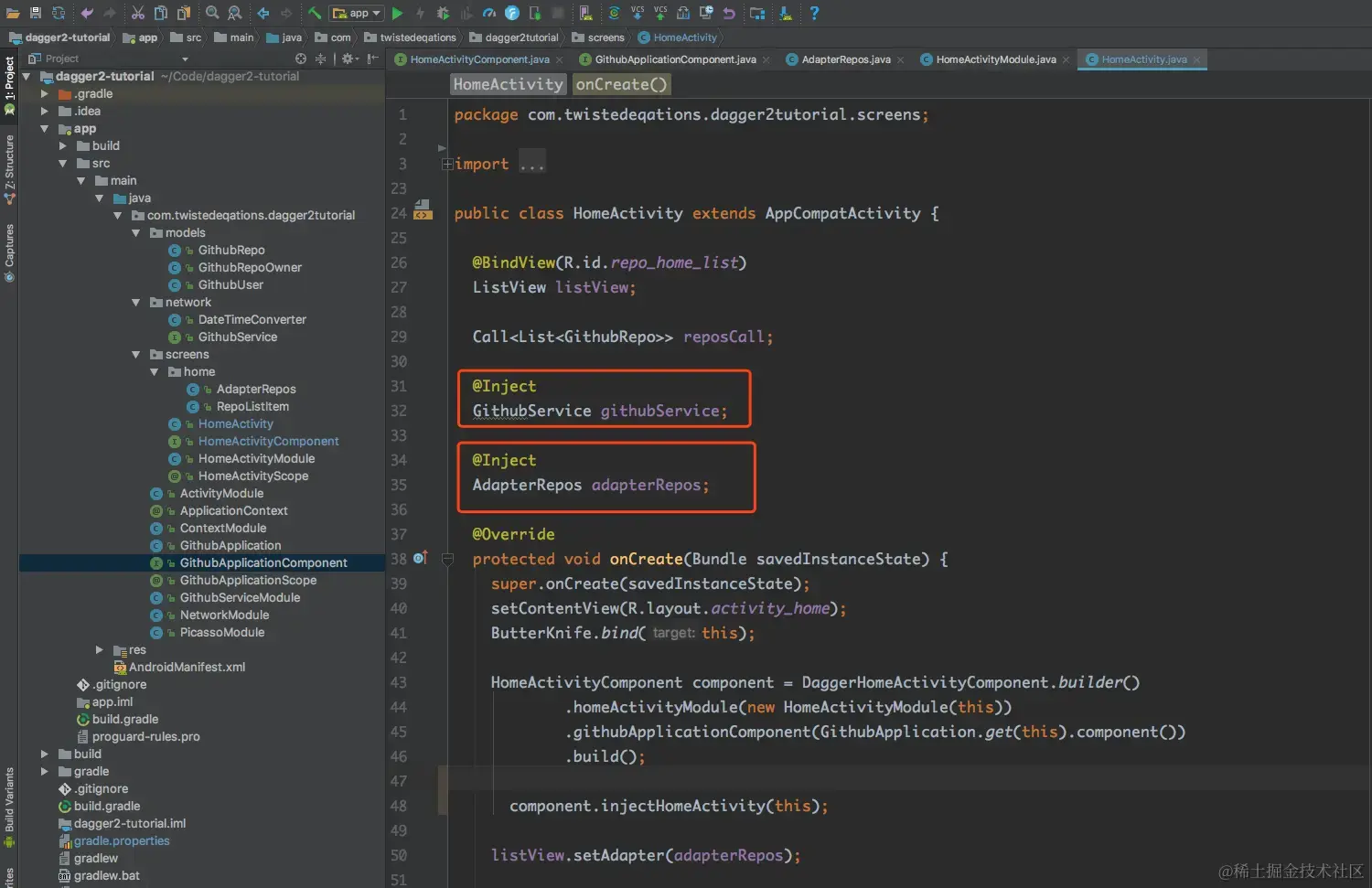The width and height of the screenshot is (1372, 888).
Task: Collapse the models package
Action: (x=135, y=233)
